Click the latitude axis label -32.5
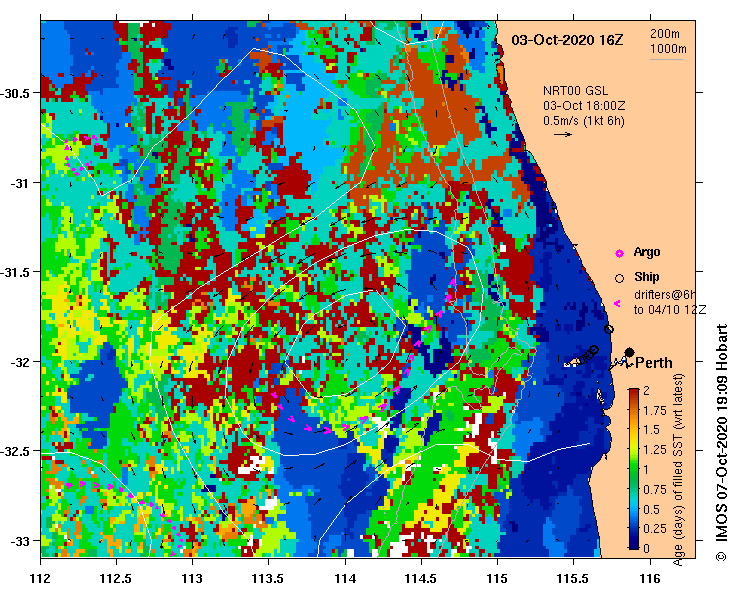This screenshot has width=739, height=592. [x=16, y=452]
